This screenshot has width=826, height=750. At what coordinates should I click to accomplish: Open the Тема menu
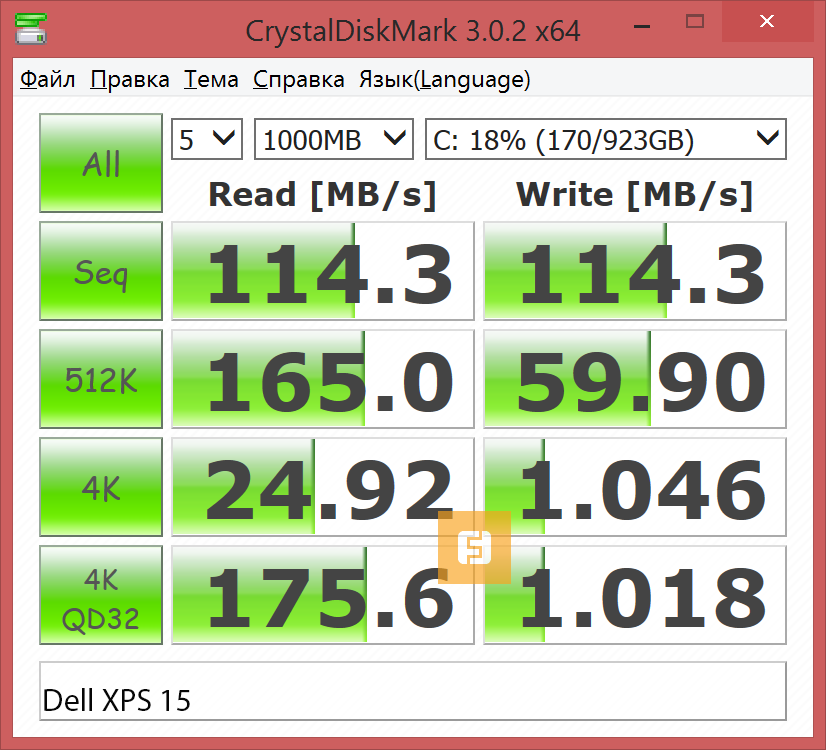211,80
